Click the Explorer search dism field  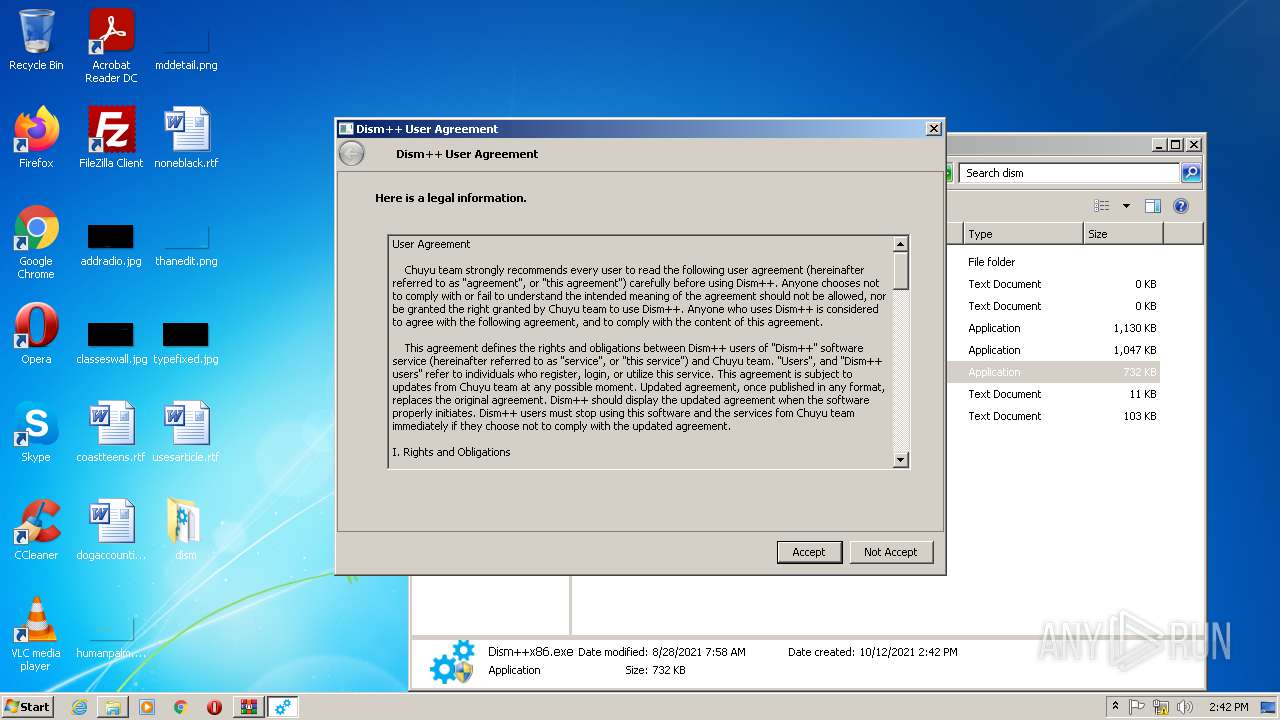click(x=1069, y=173)
